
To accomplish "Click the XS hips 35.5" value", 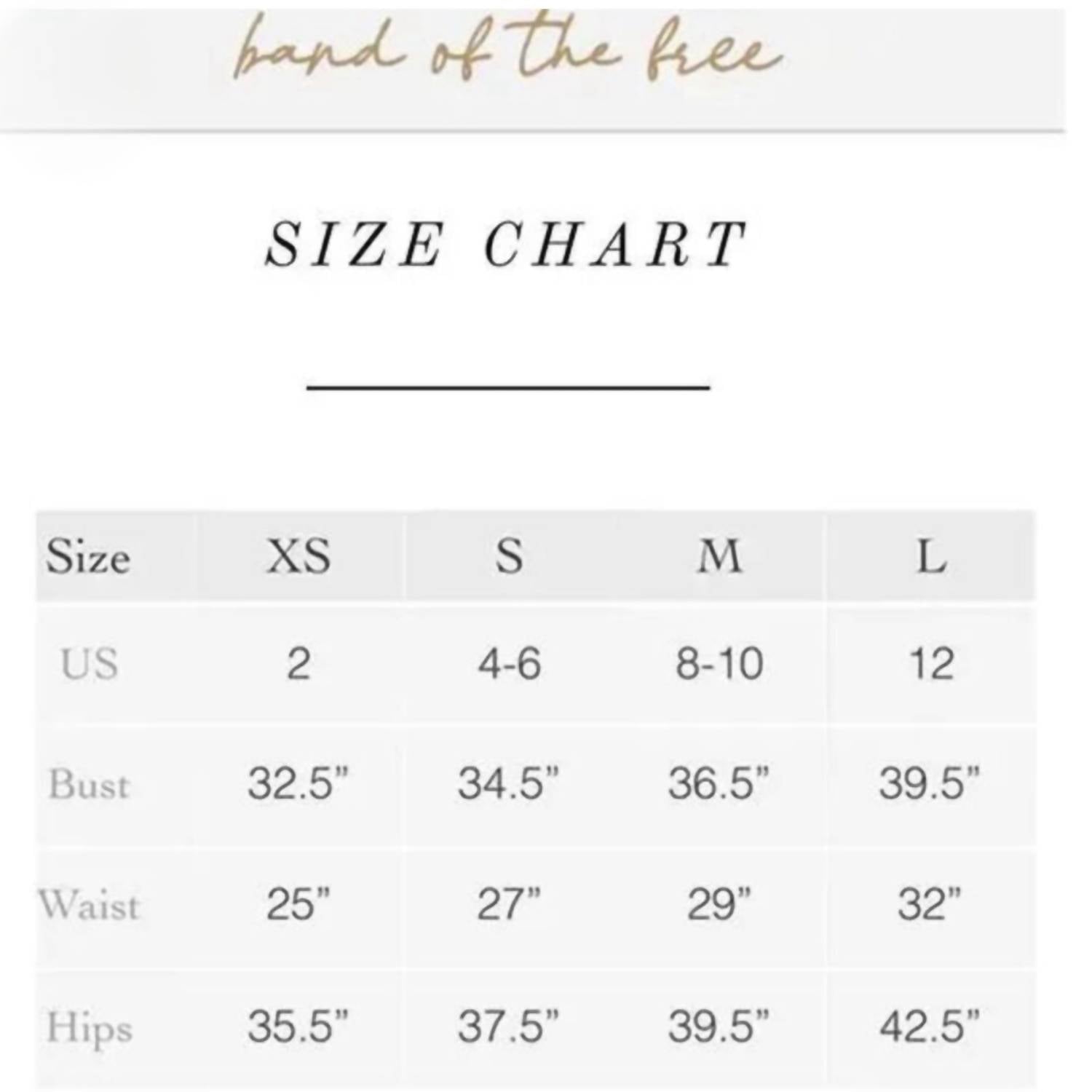I will [298, 1026].
